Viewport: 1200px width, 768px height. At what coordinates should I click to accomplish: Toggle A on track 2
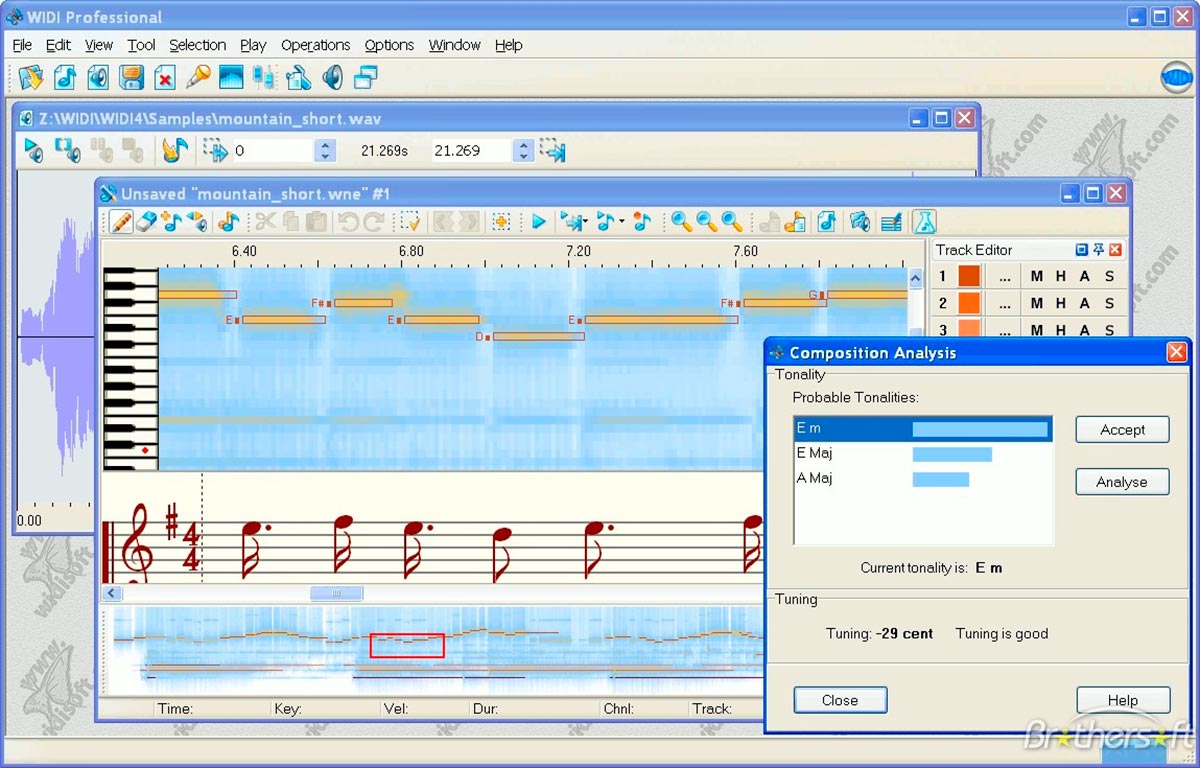pyautogui.click(x=1085, y=303)
